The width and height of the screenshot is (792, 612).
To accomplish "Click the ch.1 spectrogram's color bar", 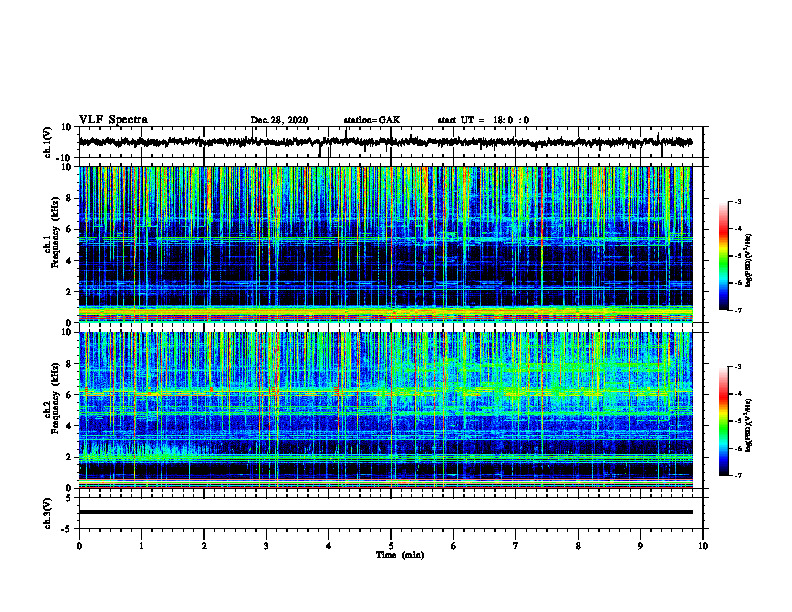I will pyautogui.click(x=723, y=256).
